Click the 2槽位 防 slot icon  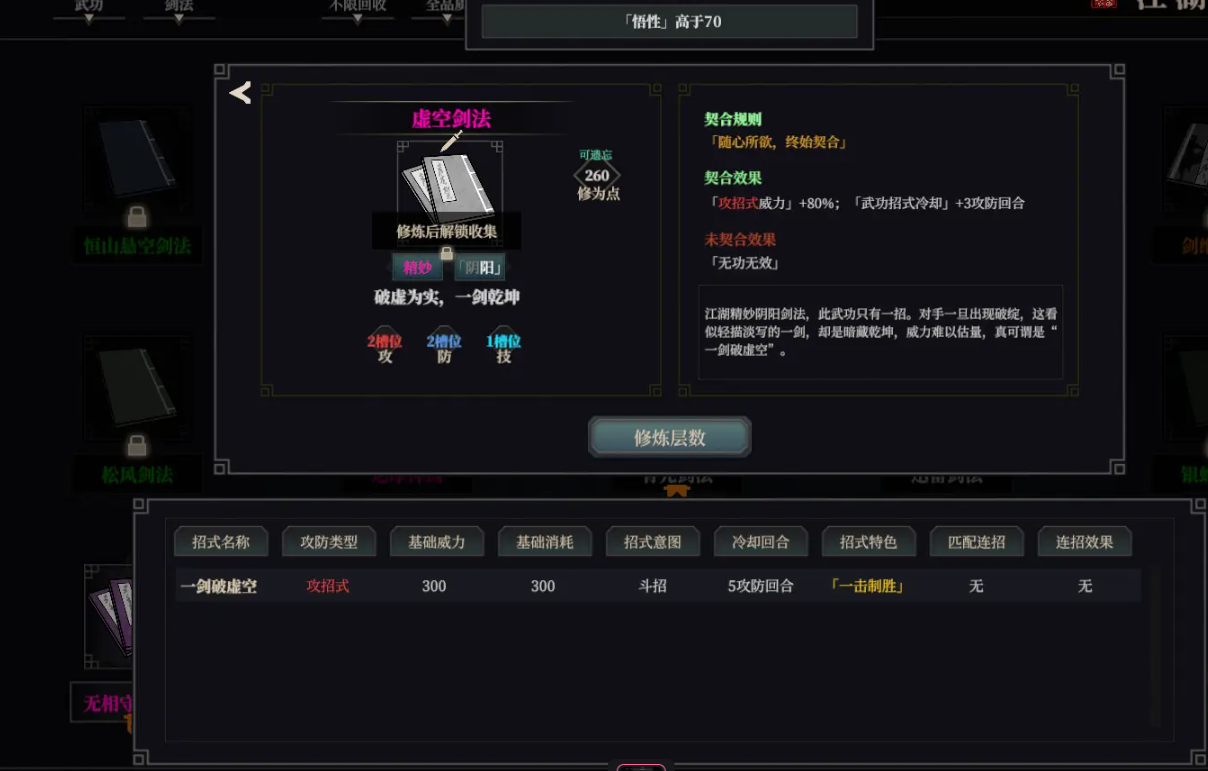444,346
